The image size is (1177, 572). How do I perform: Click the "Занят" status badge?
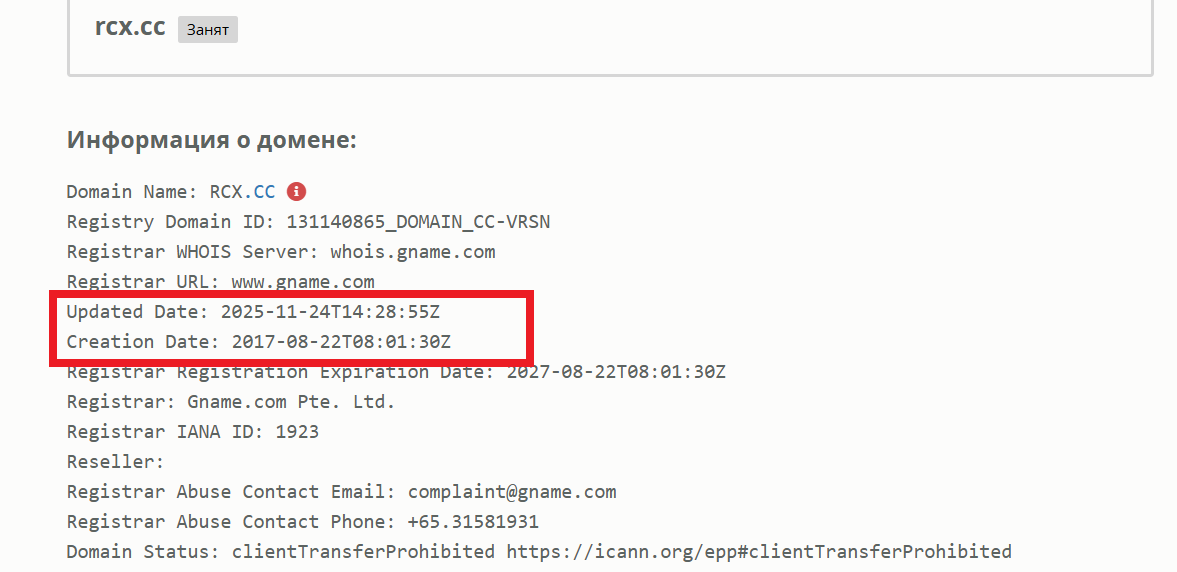pos(208,29)
